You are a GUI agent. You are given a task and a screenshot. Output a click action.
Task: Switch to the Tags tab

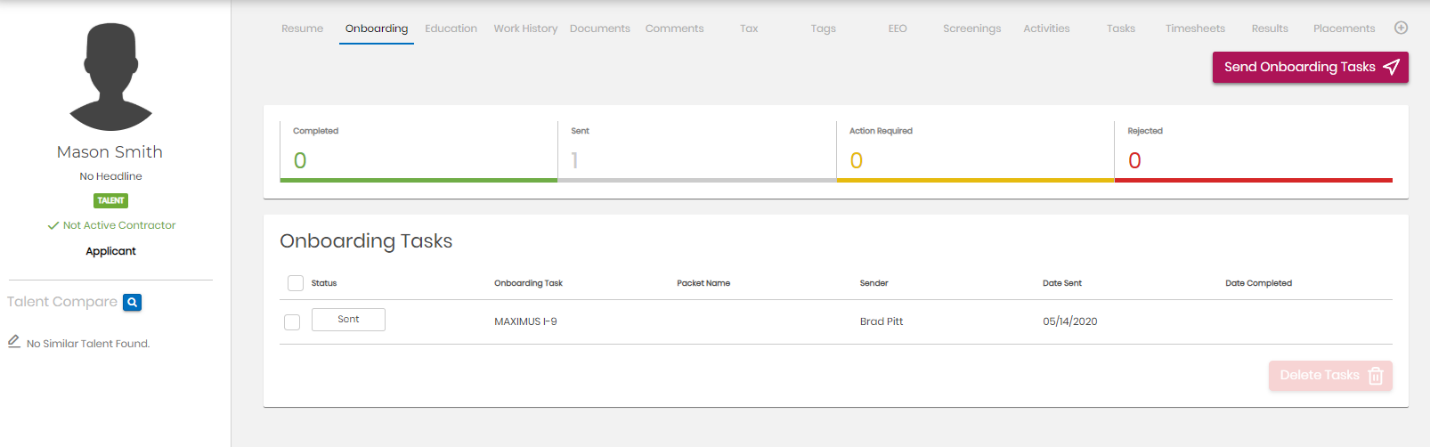pyautogui.click(x=823, y=28)
